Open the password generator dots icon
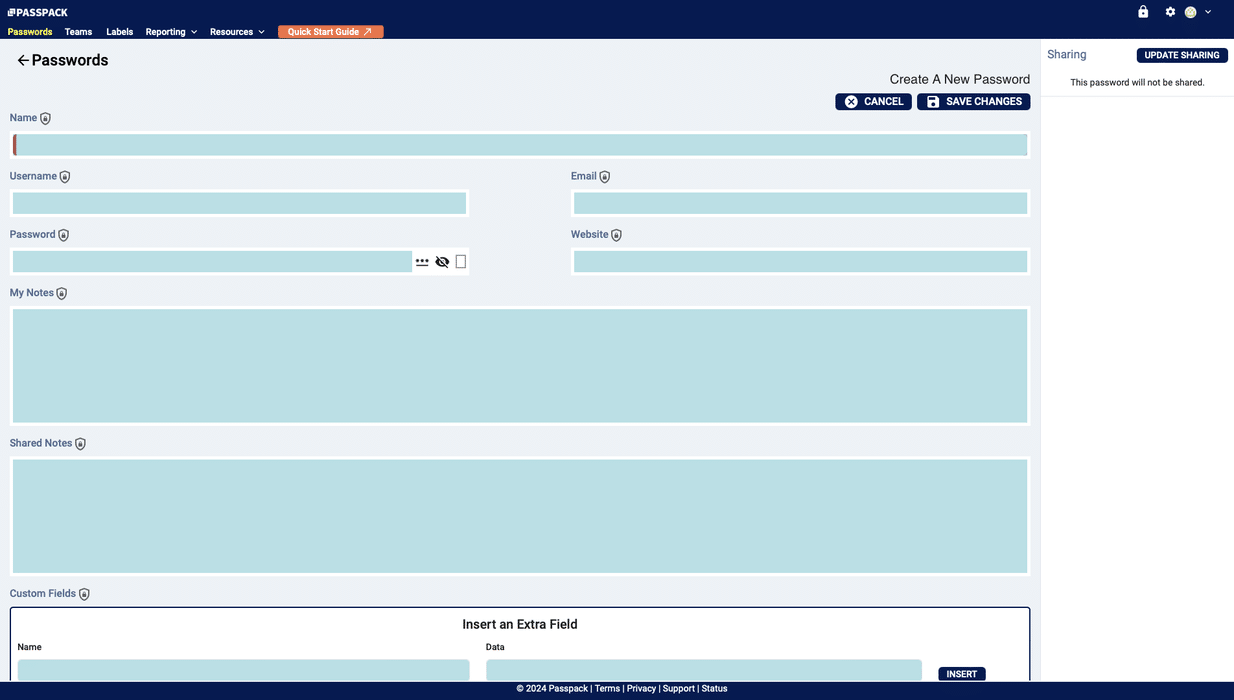This screenshot has width=1234, height=700. [422, 261]
